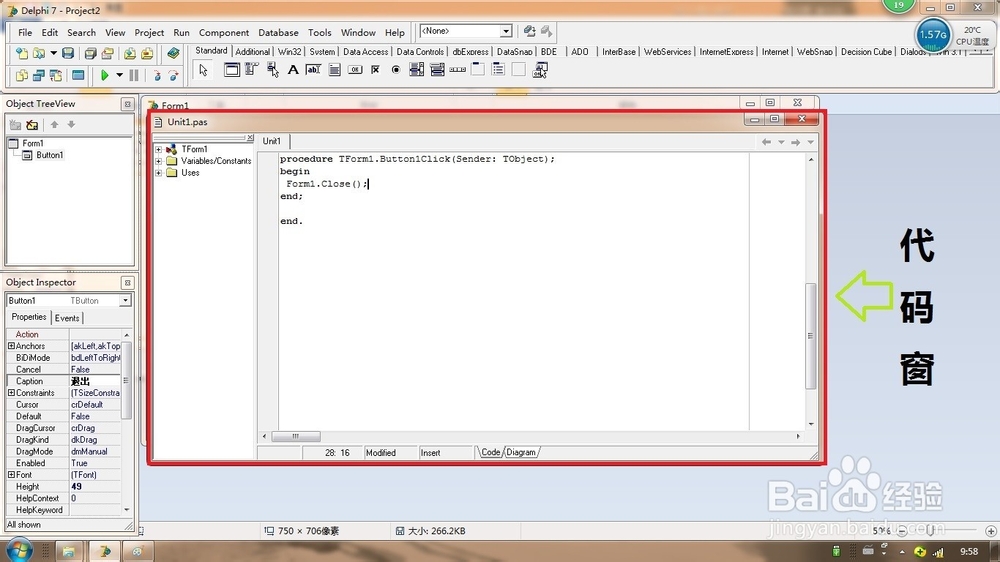1000x562 pixels.
Task: Select the Button component icon
Action: click(355, 70)
